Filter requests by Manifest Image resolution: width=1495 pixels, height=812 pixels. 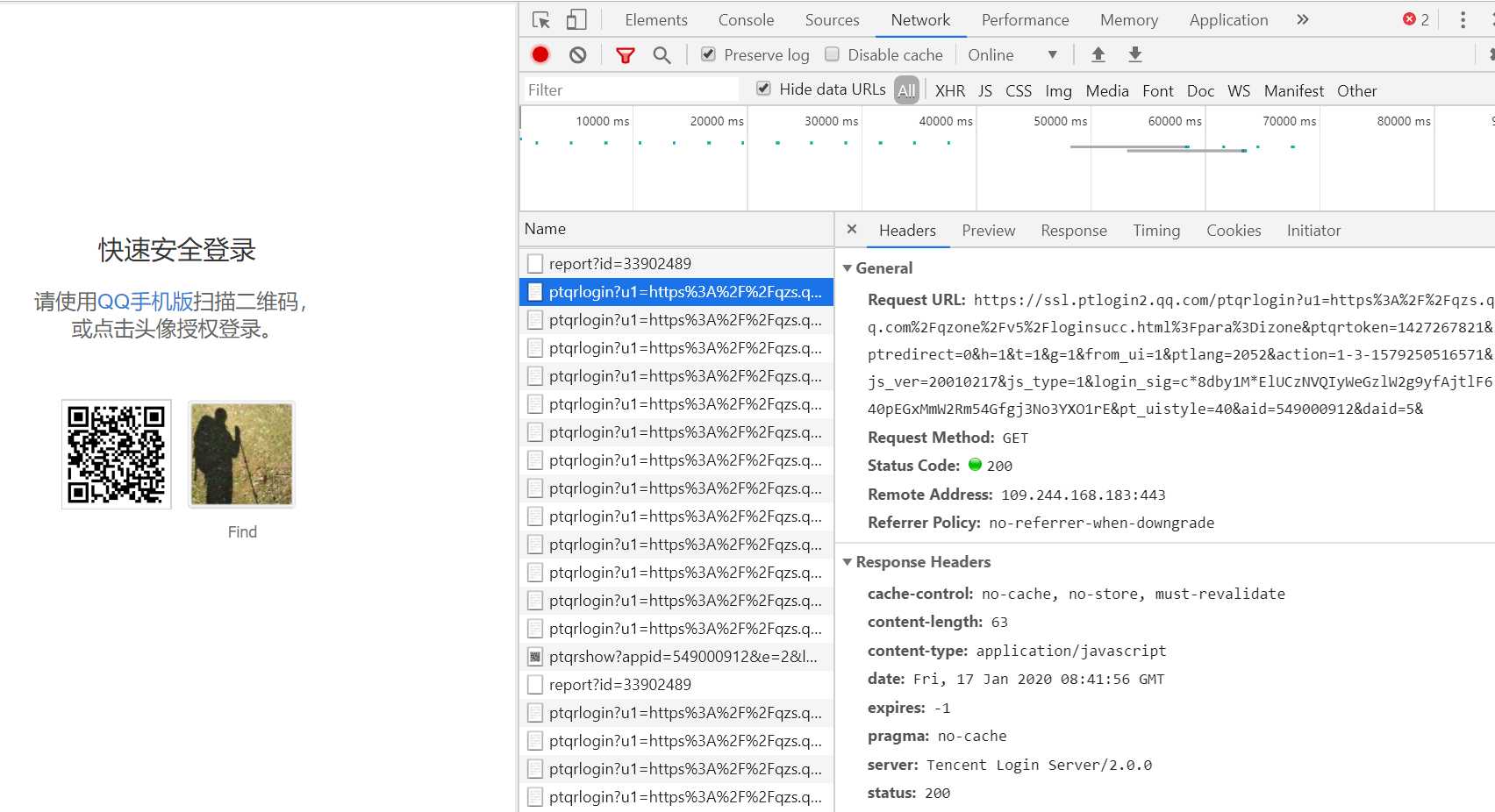[1294, 90]
